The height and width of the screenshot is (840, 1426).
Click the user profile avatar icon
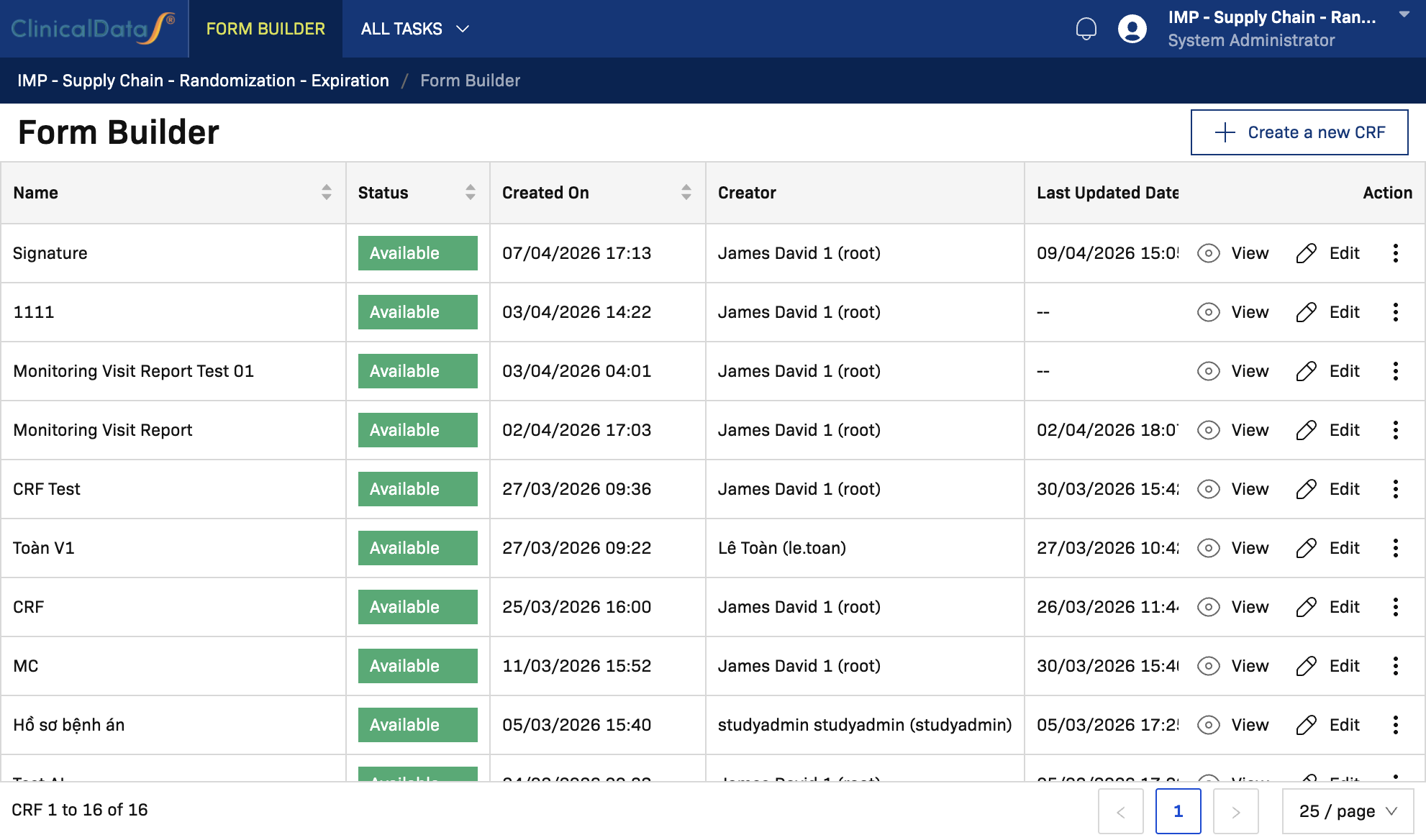[1131, 28]
